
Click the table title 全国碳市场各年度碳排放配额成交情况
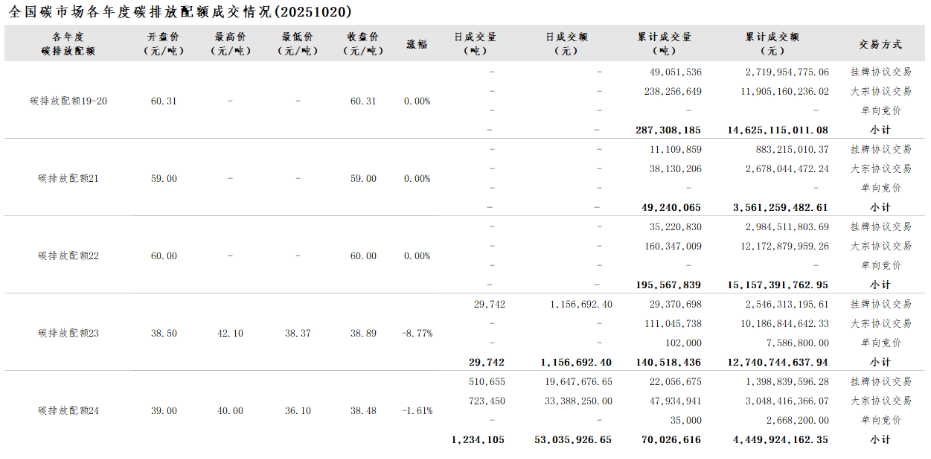click(178, 11)
